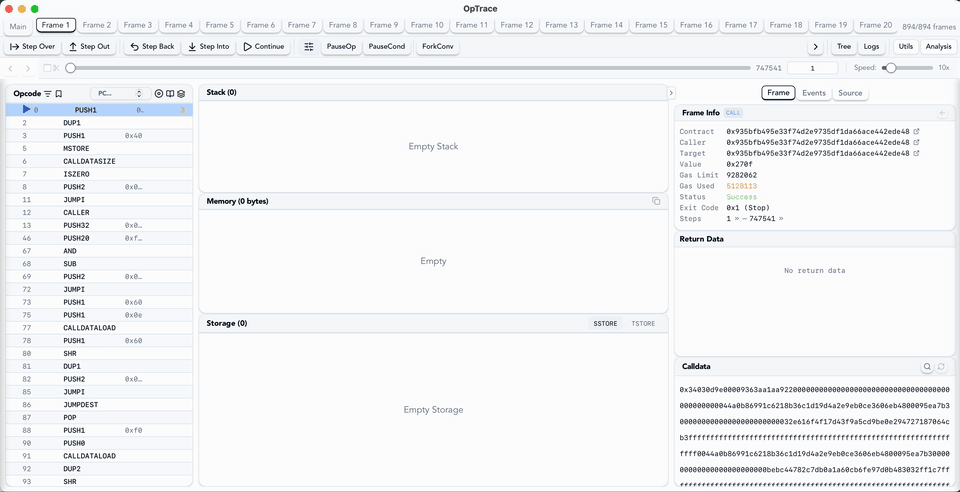
Task: Open the Contract address external link icon
Action: (x=917, y=131)
